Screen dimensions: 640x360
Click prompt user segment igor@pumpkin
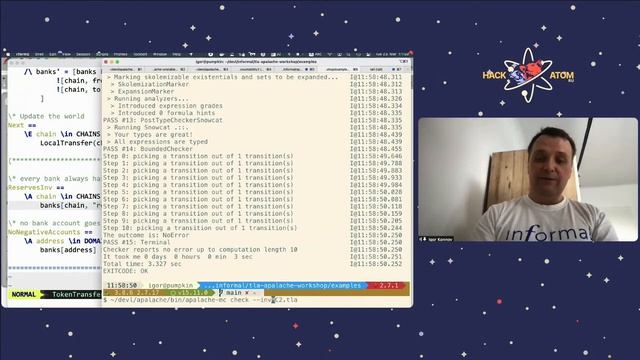170,285
